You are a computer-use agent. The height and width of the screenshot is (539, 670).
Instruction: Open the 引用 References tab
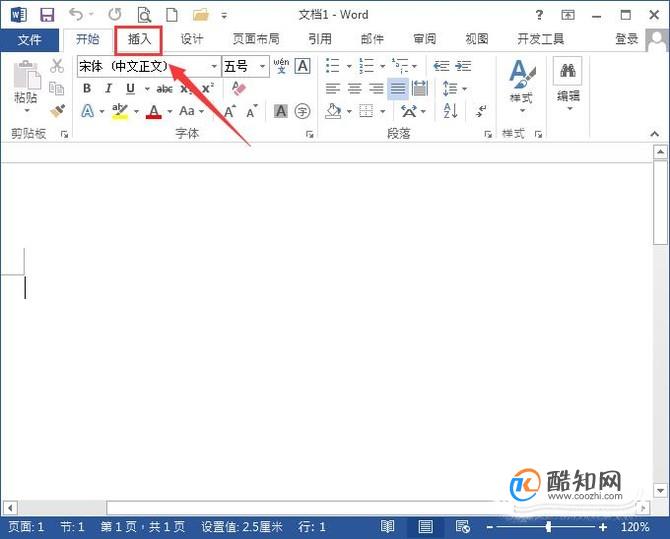coord(320,39)
